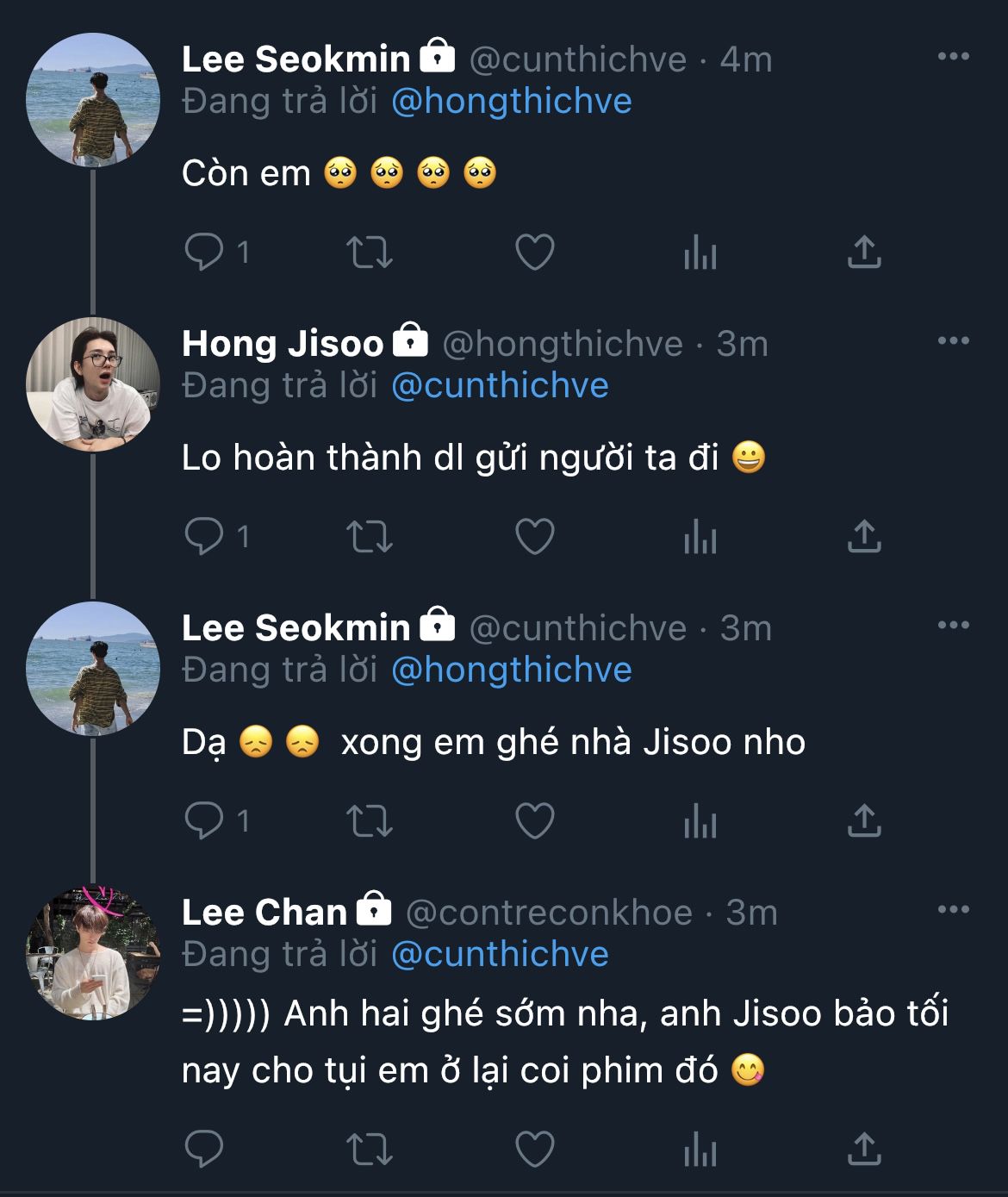This screenshot has height=1197, width=1008.
Task: Like the "Còn em" tweet
Action: 534,252
